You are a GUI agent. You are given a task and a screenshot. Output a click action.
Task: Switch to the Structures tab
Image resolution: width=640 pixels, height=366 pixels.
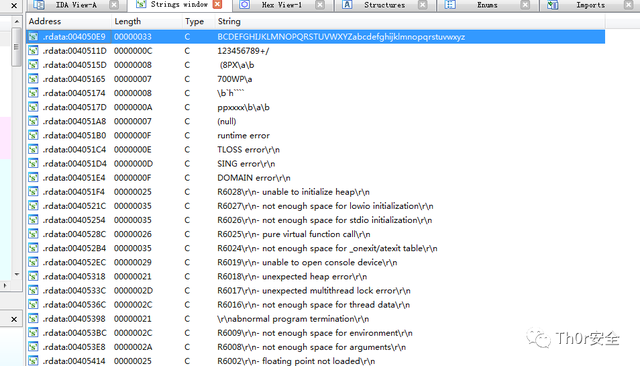[x=384, y=5]
